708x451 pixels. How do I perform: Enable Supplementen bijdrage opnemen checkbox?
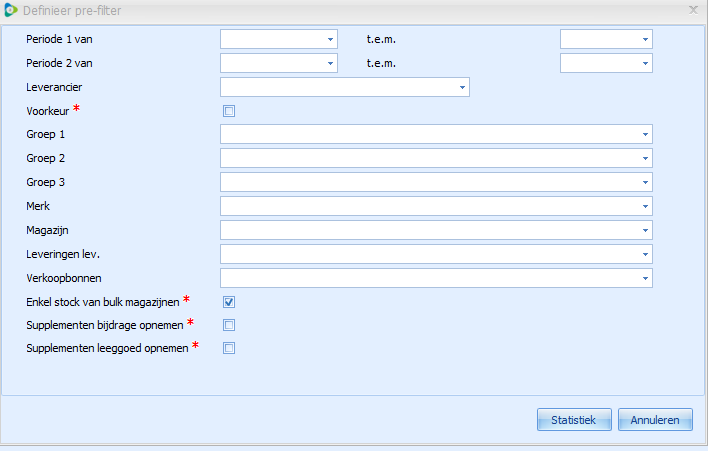click(229, 325)
